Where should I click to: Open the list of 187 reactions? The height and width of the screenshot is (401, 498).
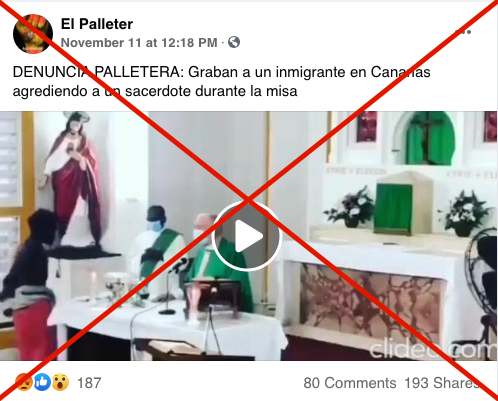[x=89, y=383]
